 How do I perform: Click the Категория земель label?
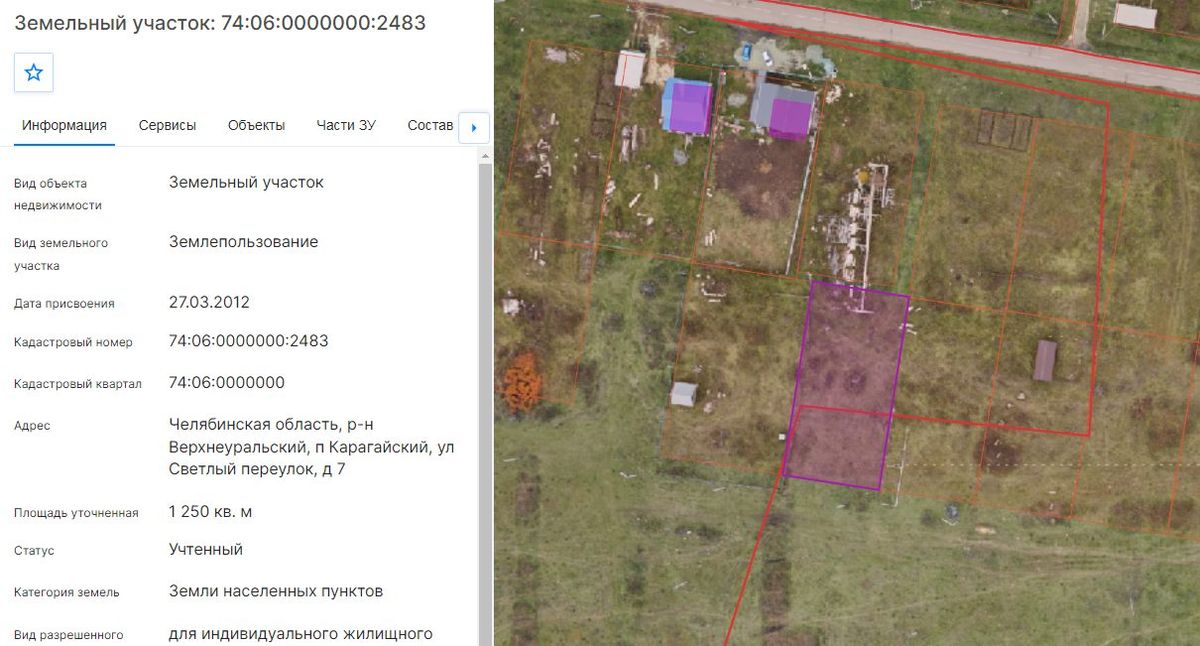click(x=67, y=592)
